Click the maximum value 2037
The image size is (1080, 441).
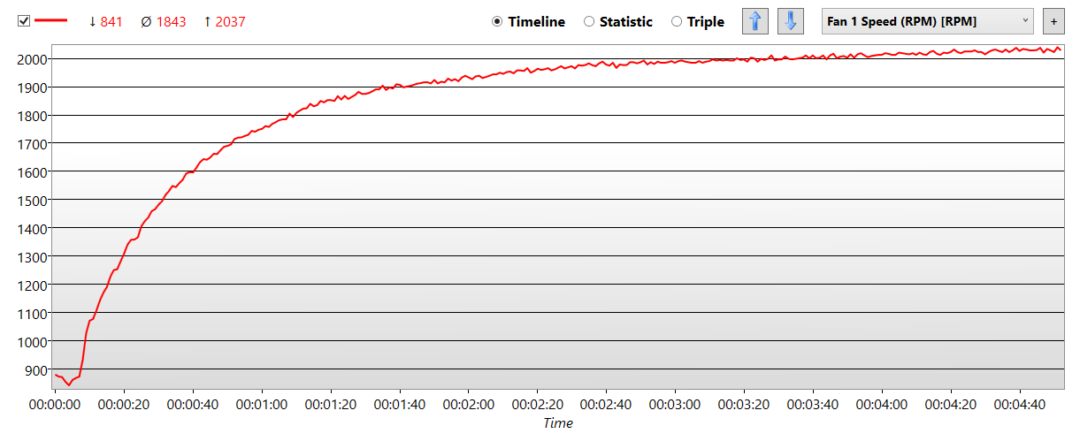point(230,22)
